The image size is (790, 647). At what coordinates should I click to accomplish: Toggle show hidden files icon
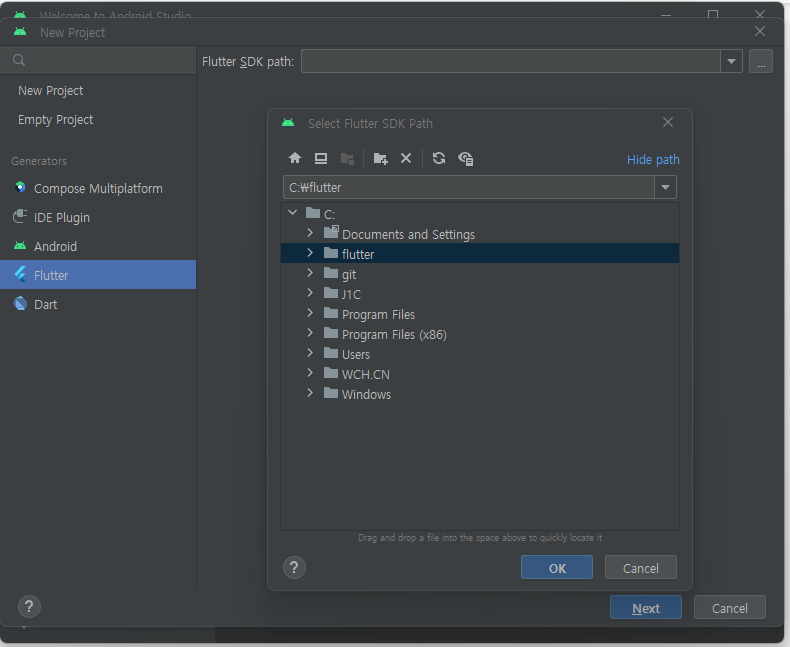tap(466, 158)
